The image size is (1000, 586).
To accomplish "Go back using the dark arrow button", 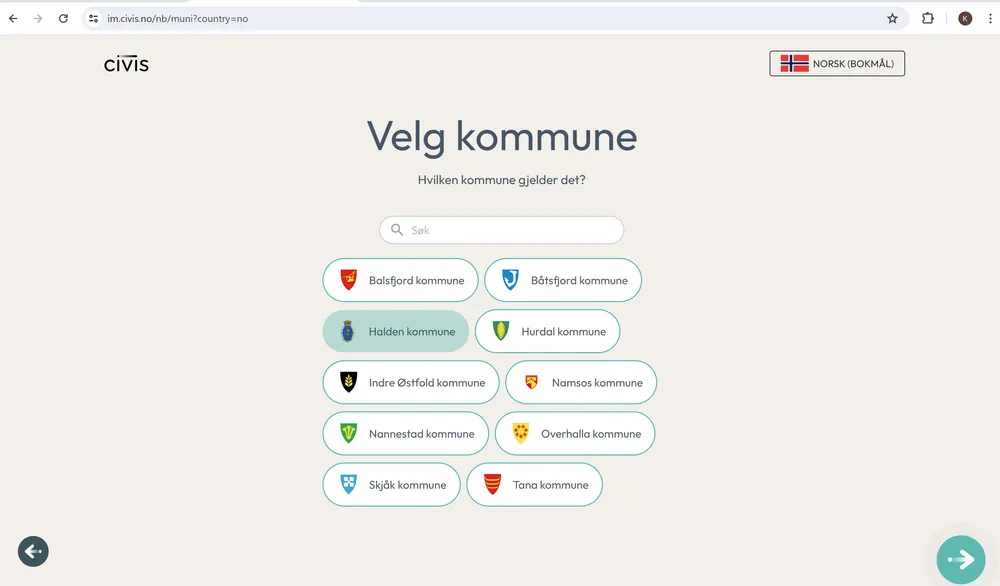I will (x=33, y=551).
